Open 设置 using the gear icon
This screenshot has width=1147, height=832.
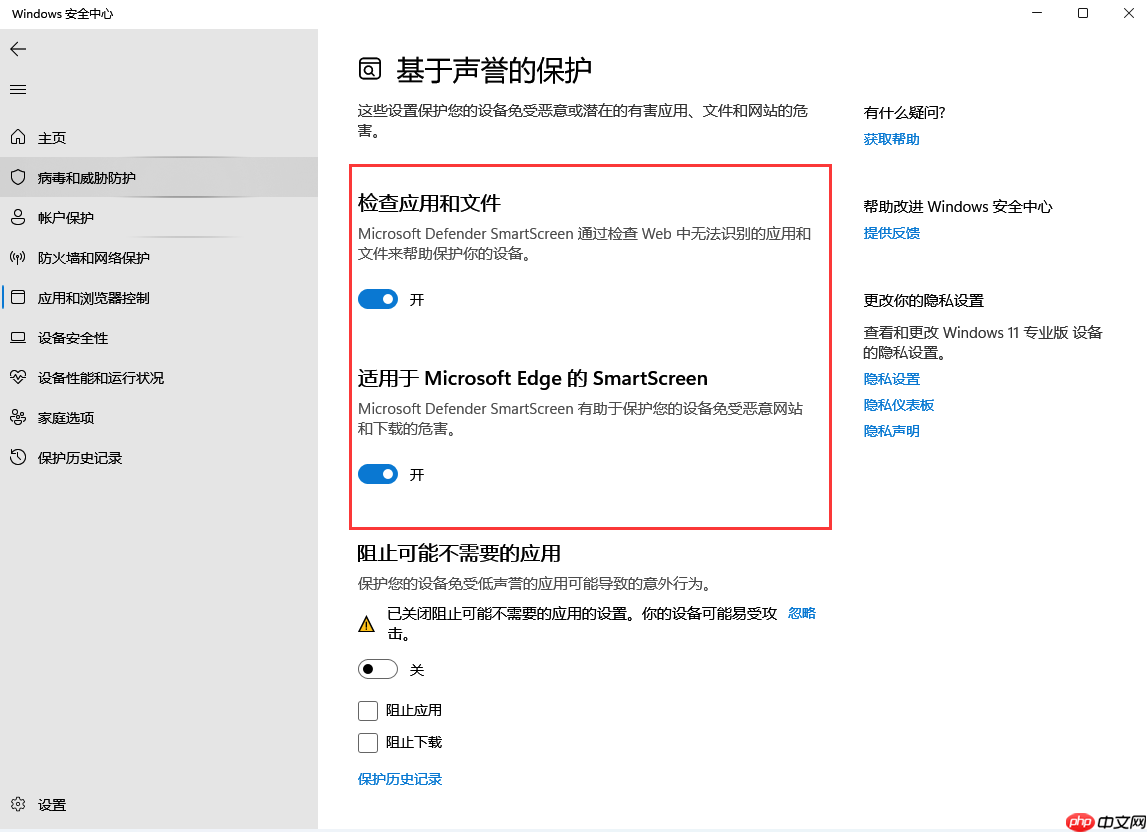coord(17,804)
